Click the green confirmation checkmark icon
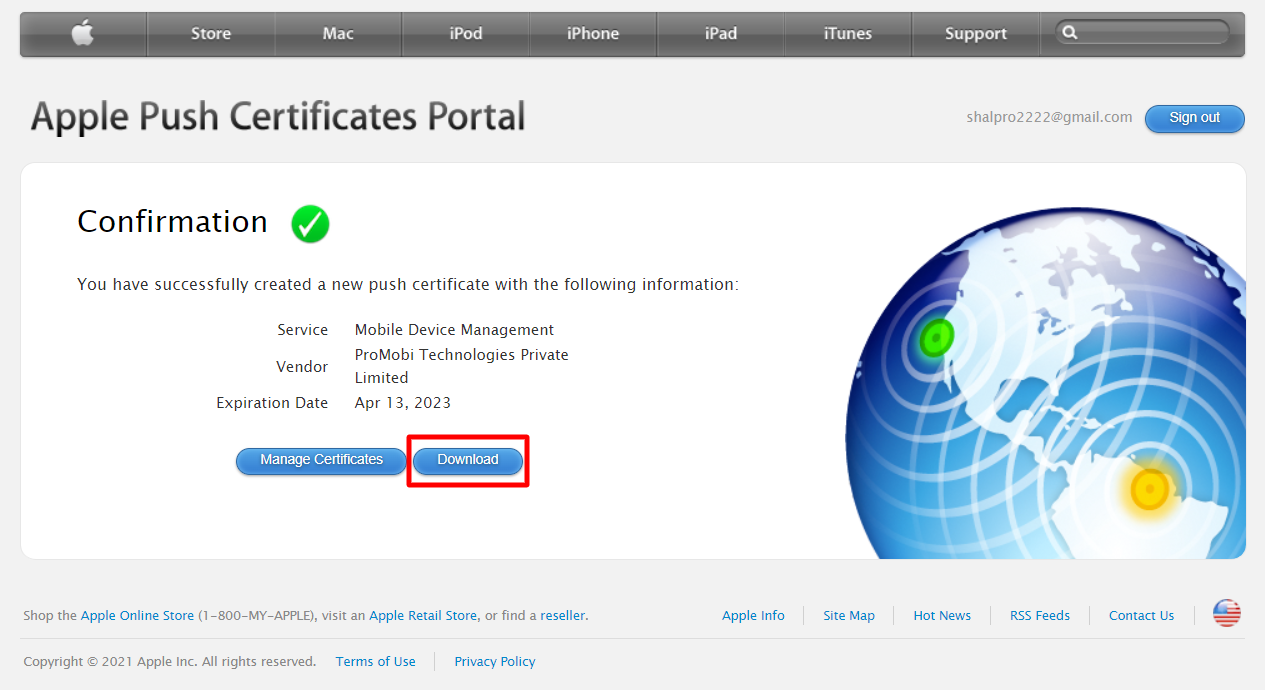 (x=310, y=223)
